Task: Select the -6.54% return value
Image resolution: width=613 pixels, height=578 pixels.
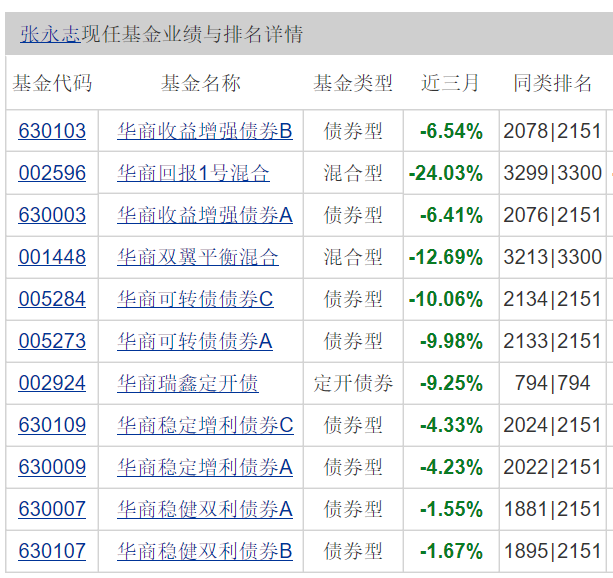Action: pos(452,131)
